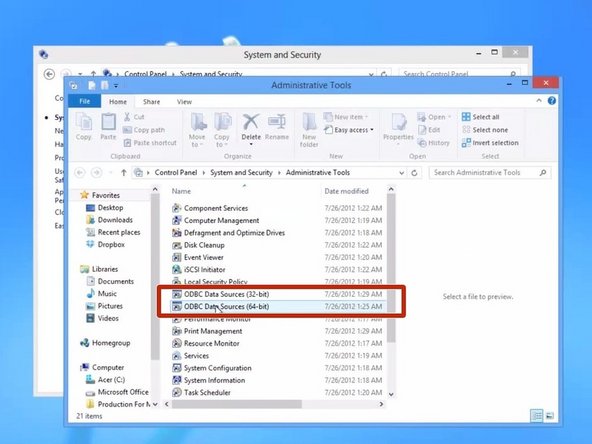Switch to the Share ribbon tab
Screen dimensions: 592x444
(x=151, y=102)
